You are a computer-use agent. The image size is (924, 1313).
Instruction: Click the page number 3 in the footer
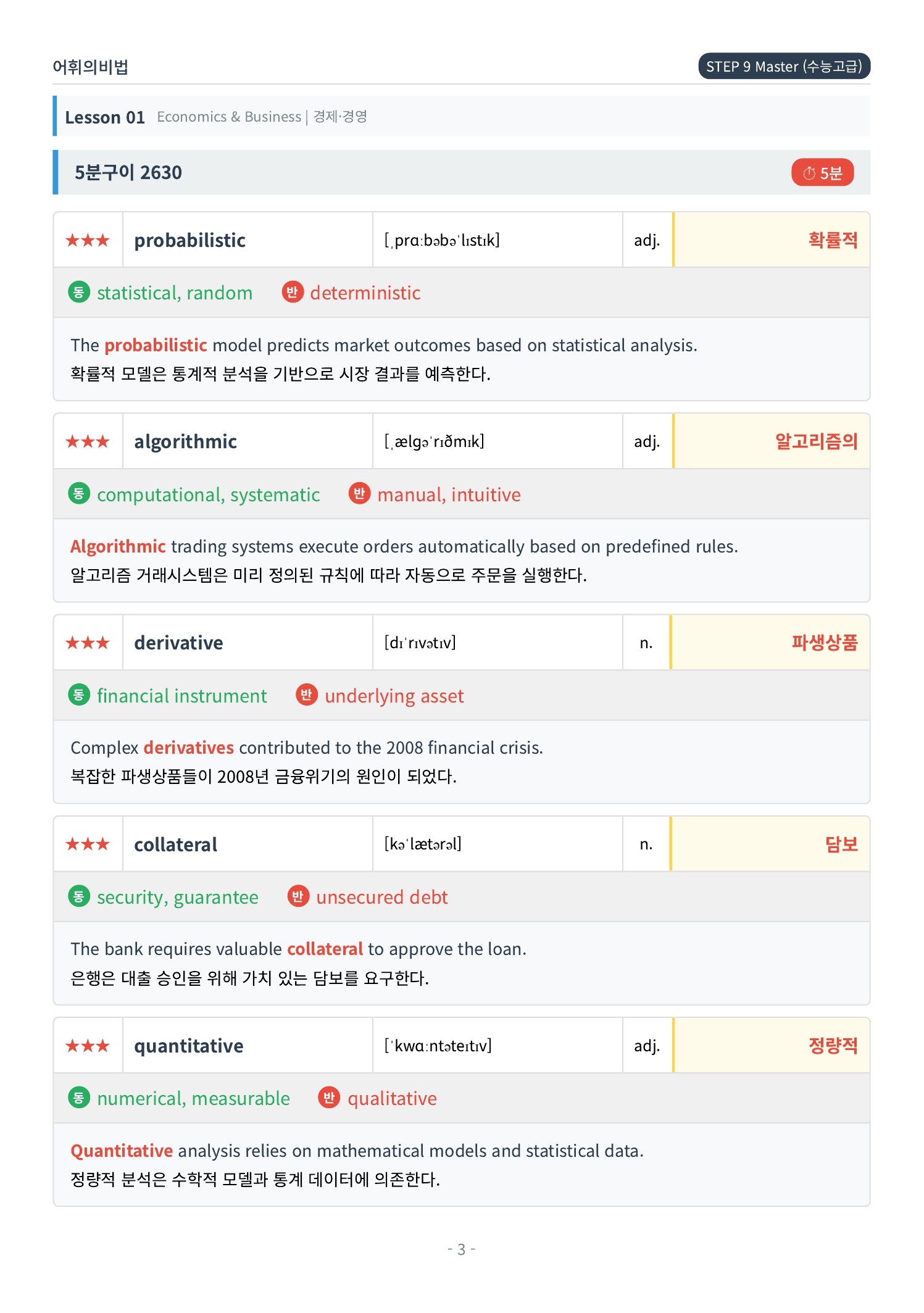(461, 1249)
